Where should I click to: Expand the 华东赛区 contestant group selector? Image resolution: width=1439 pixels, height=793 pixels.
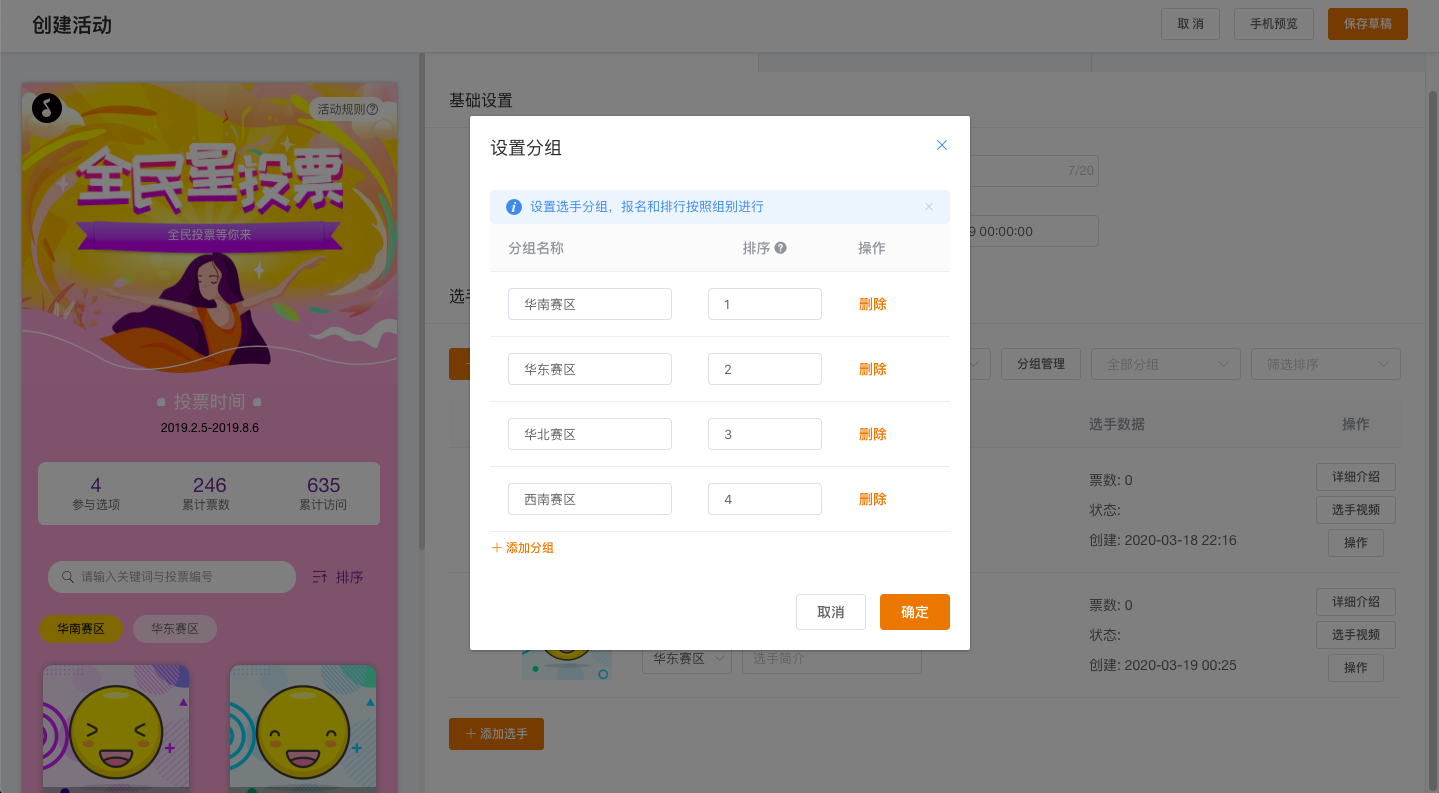pos(686,659)
